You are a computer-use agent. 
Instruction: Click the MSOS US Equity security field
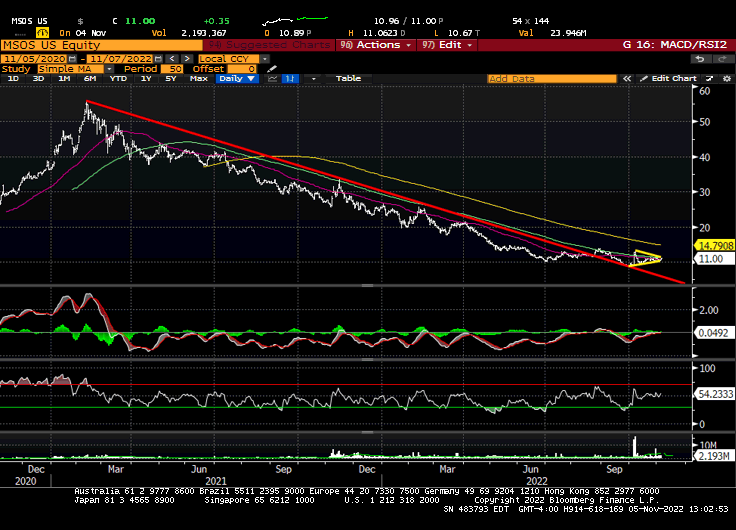[101, 45]
